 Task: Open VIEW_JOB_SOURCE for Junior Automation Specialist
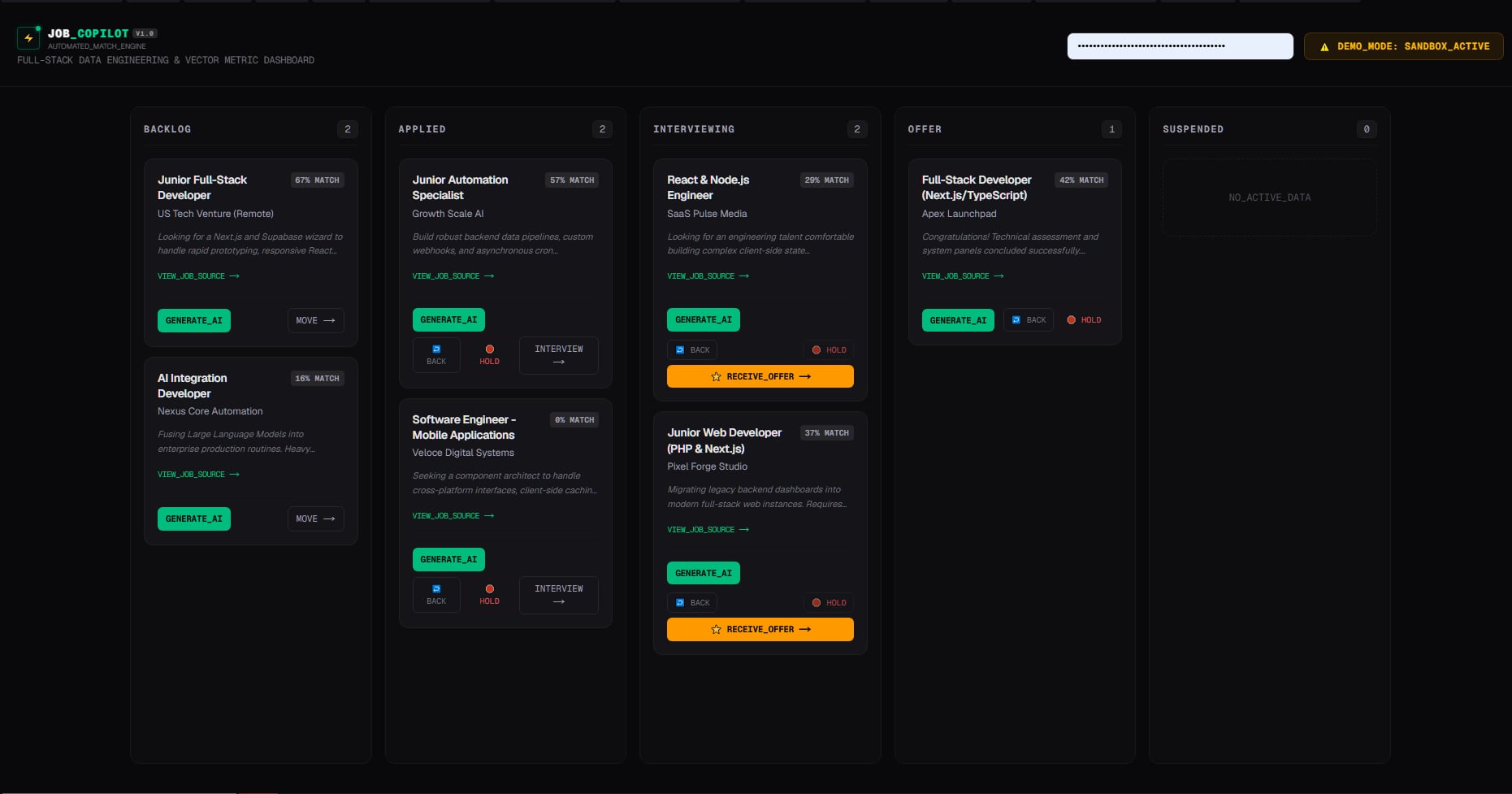453,276
